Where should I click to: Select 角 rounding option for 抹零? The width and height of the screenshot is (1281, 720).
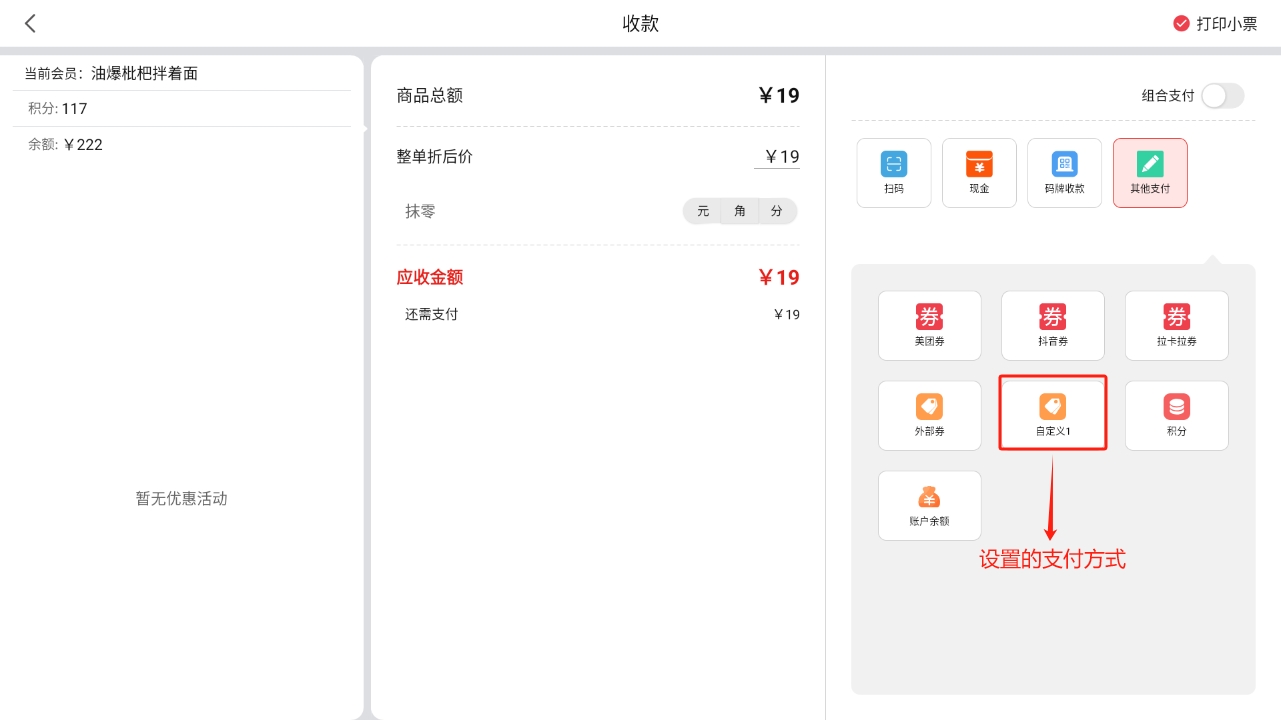(740, 211)
